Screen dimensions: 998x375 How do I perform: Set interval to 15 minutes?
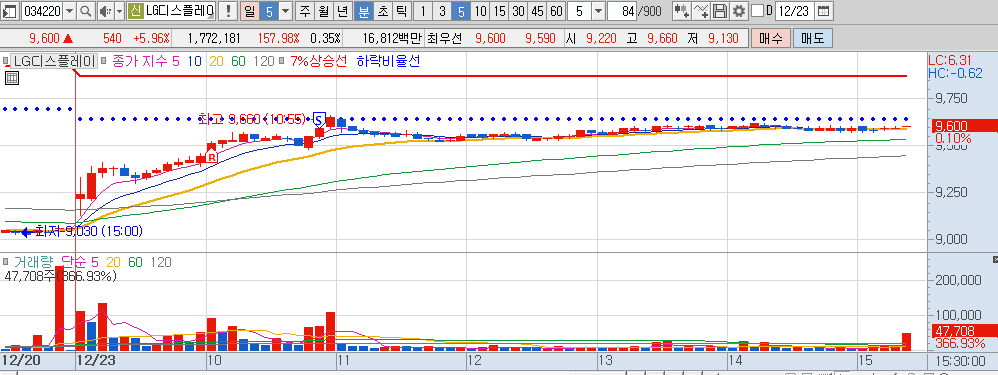click(500, 10)
